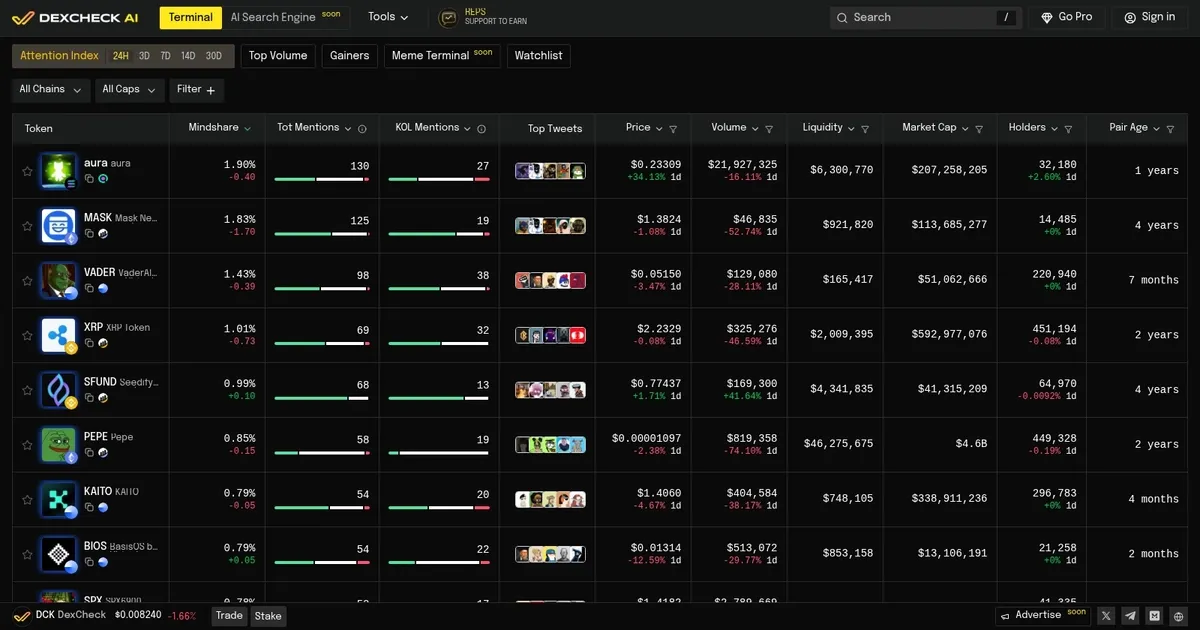
Task: Star MASK to add to watchlist
Action: tap(27, 226)
